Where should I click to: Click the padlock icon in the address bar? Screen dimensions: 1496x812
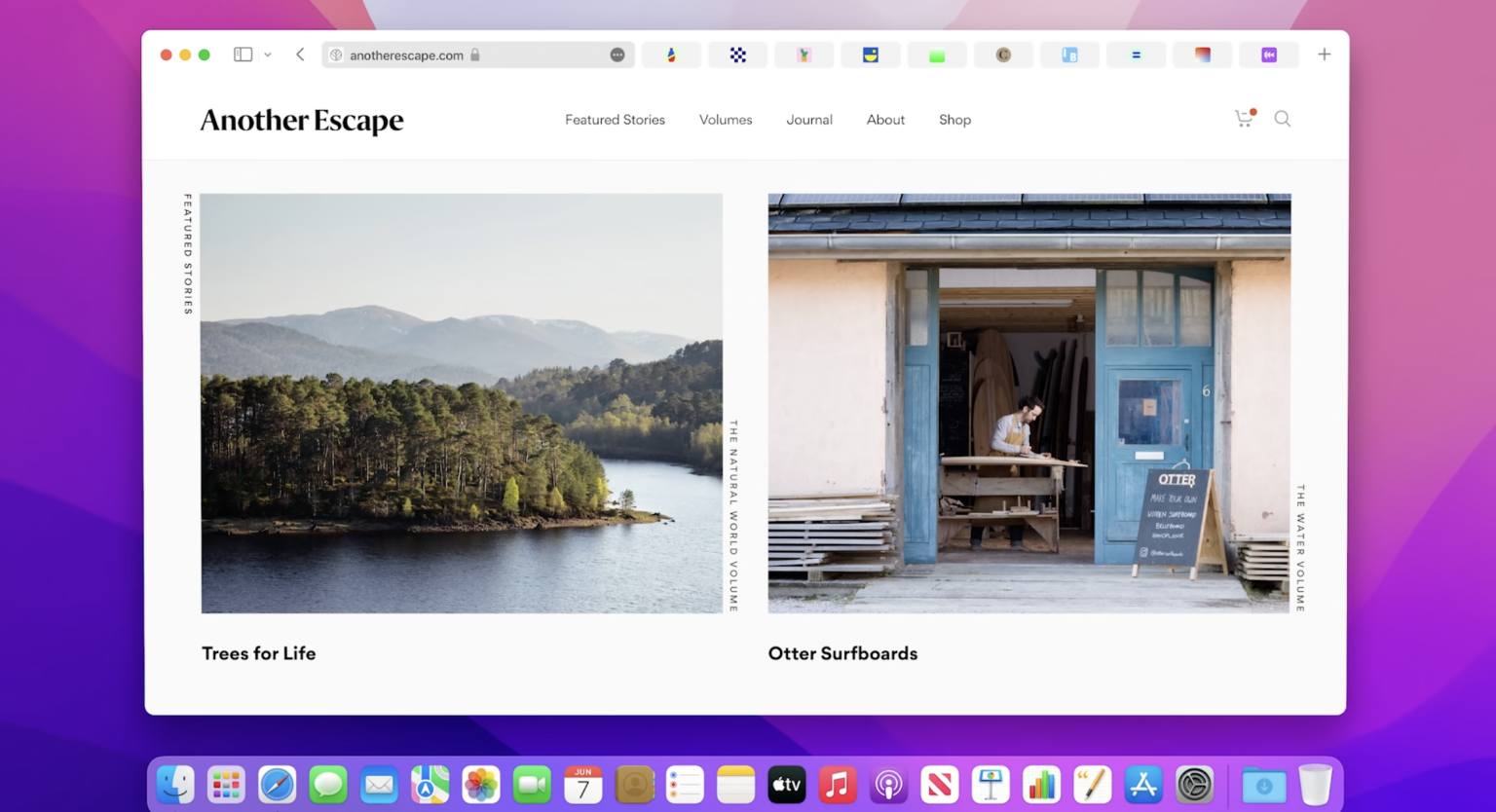point(474,55)
